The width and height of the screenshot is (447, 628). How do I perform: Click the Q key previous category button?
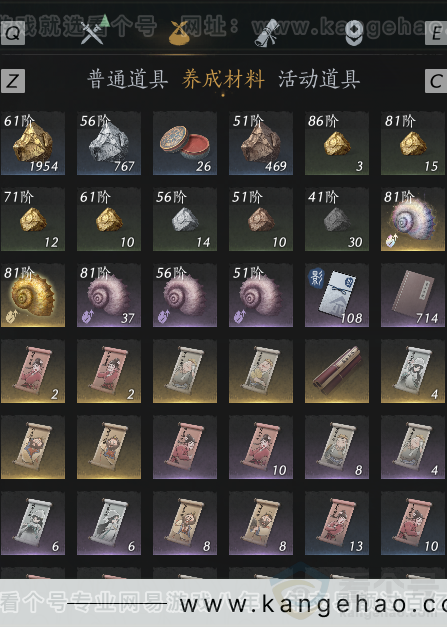coord(13,33)
